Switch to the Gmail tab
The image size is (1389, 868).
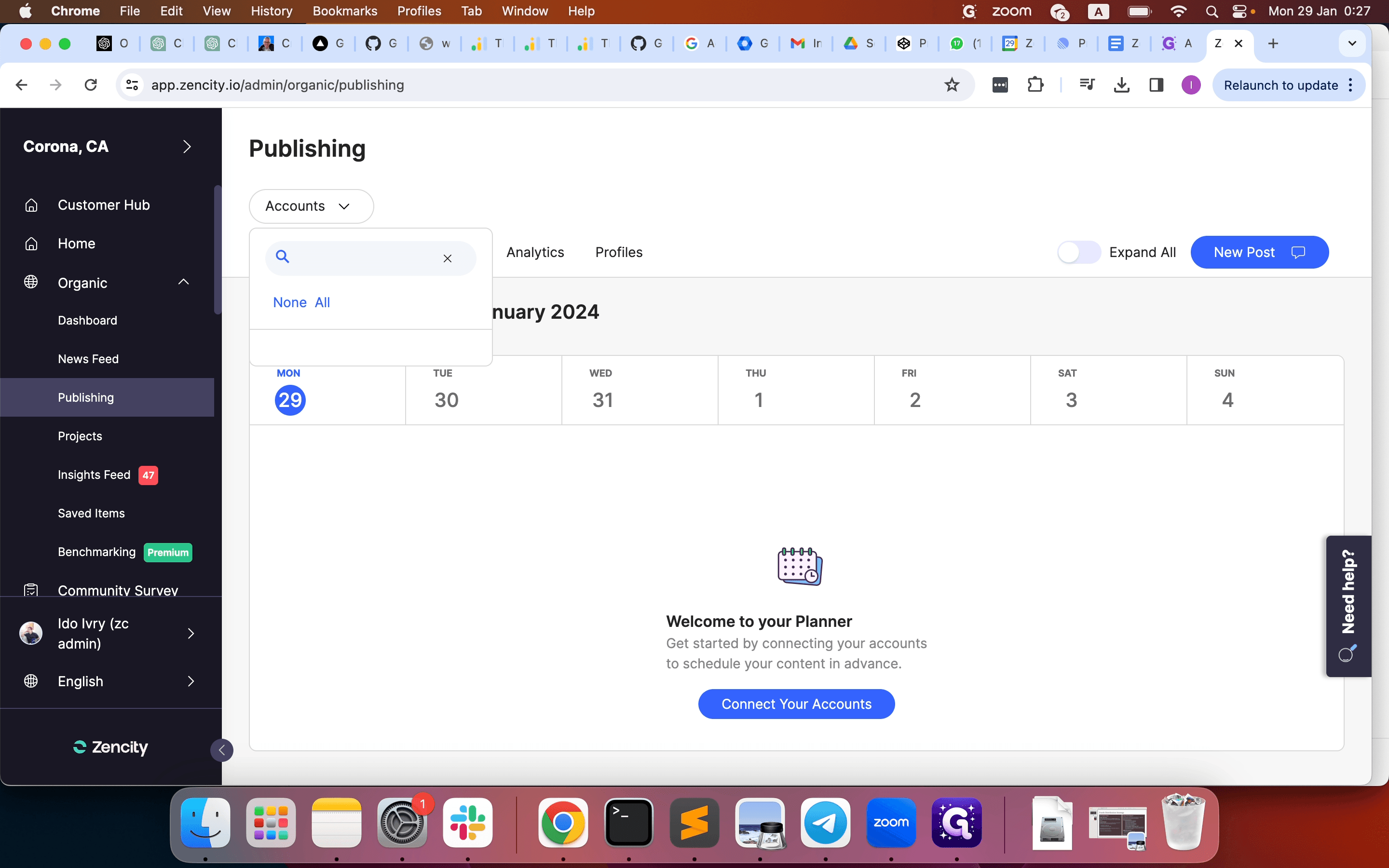pyautogui.click(x=805, y=43)
